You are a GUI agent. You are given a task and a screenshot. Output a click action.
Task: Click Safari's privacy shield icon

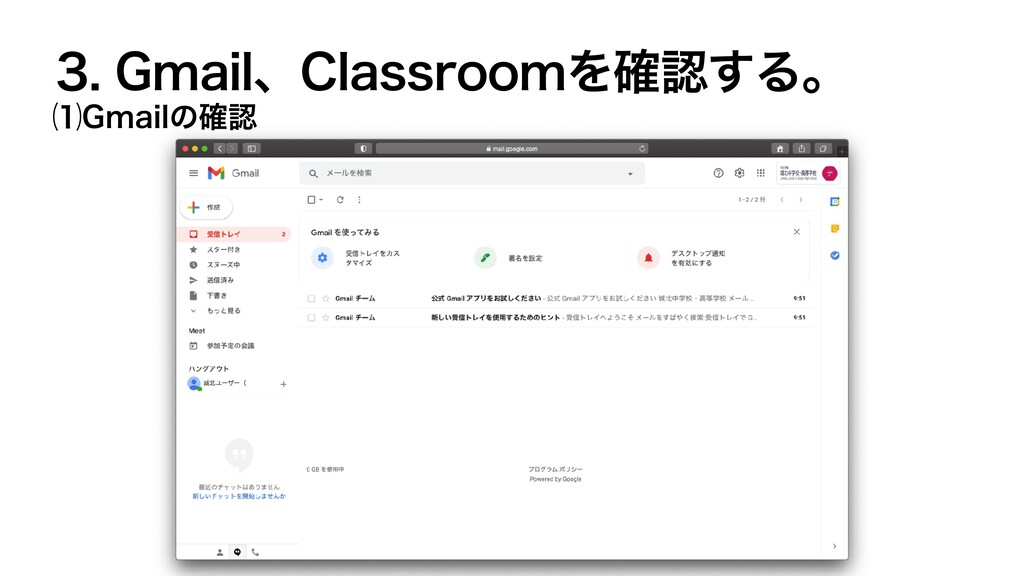(363, 149)
